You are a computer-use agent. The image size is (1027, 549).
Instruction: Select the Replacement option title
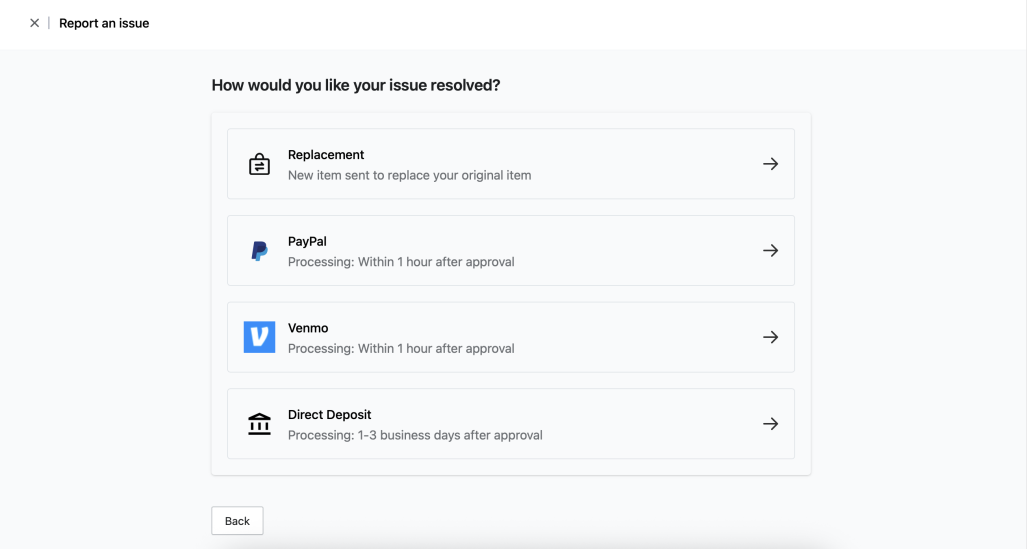pyautogui.click(x=326, y=155)
